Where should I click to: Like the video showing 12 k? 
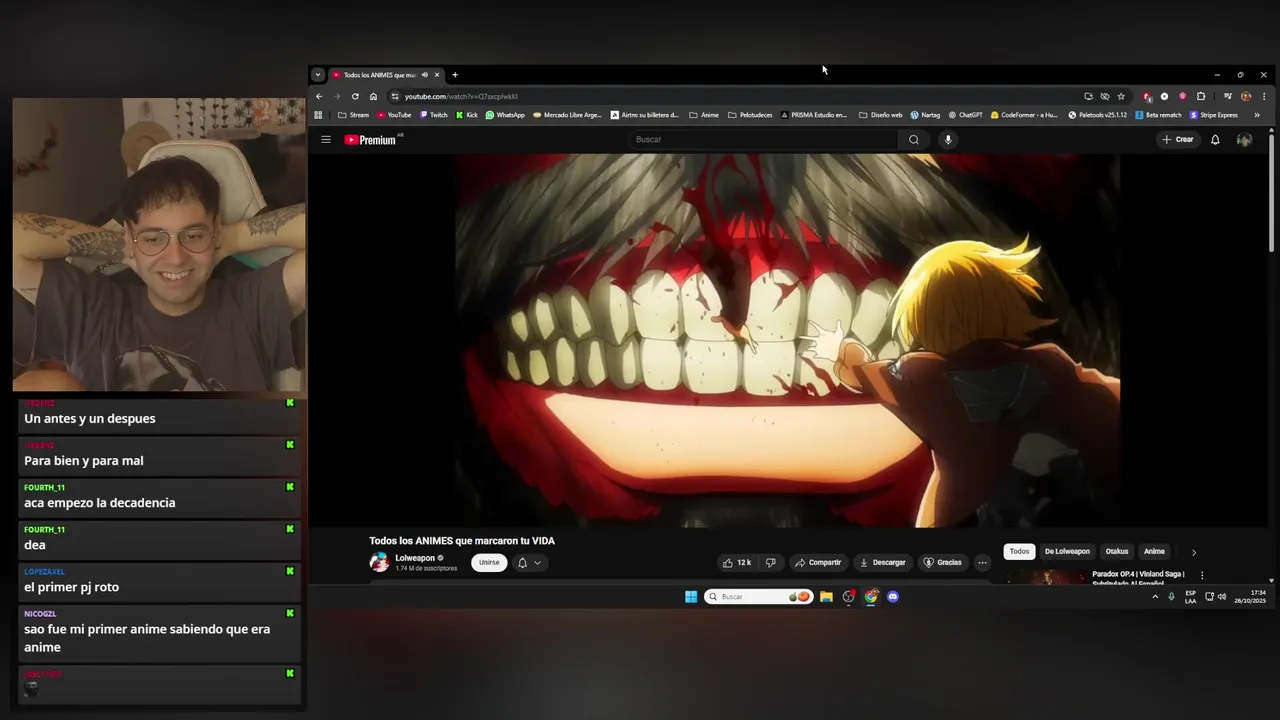737,562
